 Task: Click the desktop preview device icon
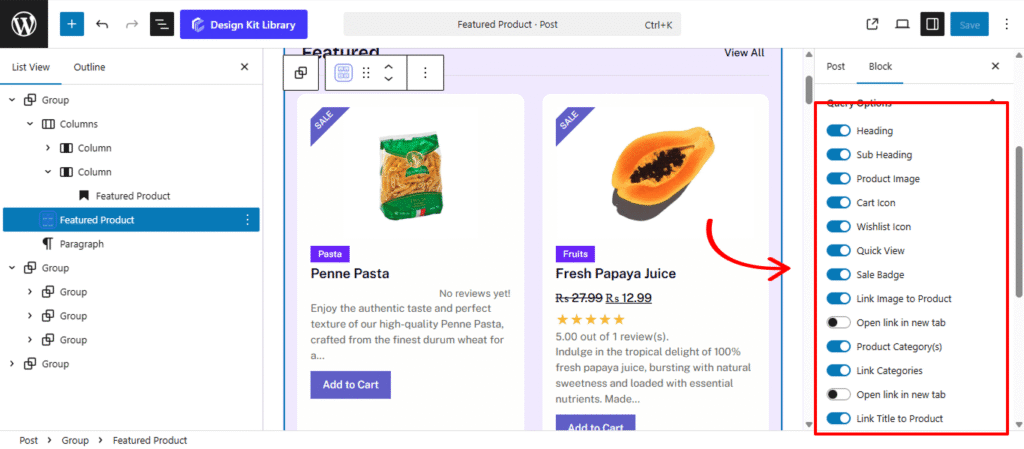(x=902, y=24)
